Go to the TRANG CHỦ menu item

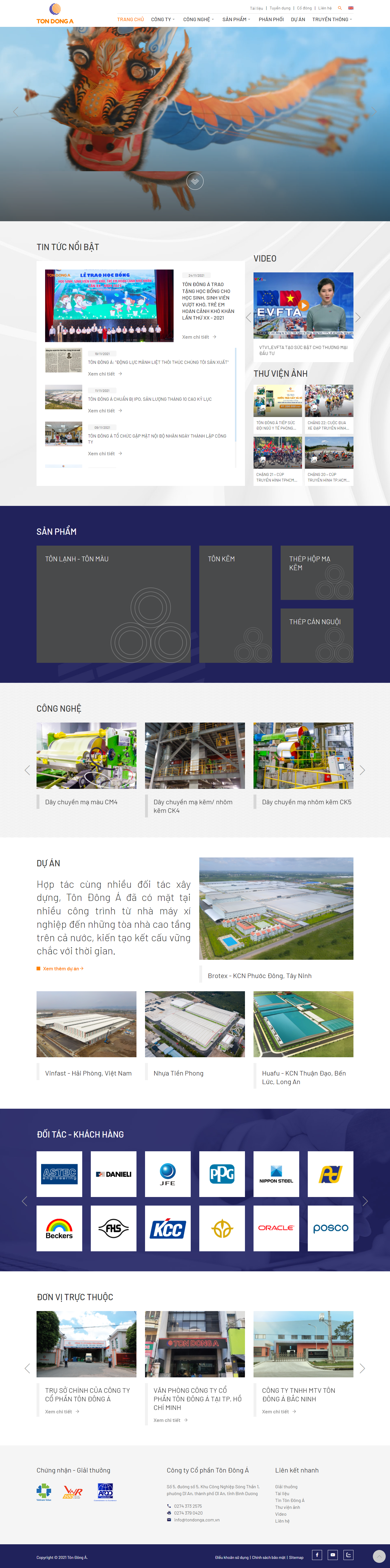click(x=130, y=19)
